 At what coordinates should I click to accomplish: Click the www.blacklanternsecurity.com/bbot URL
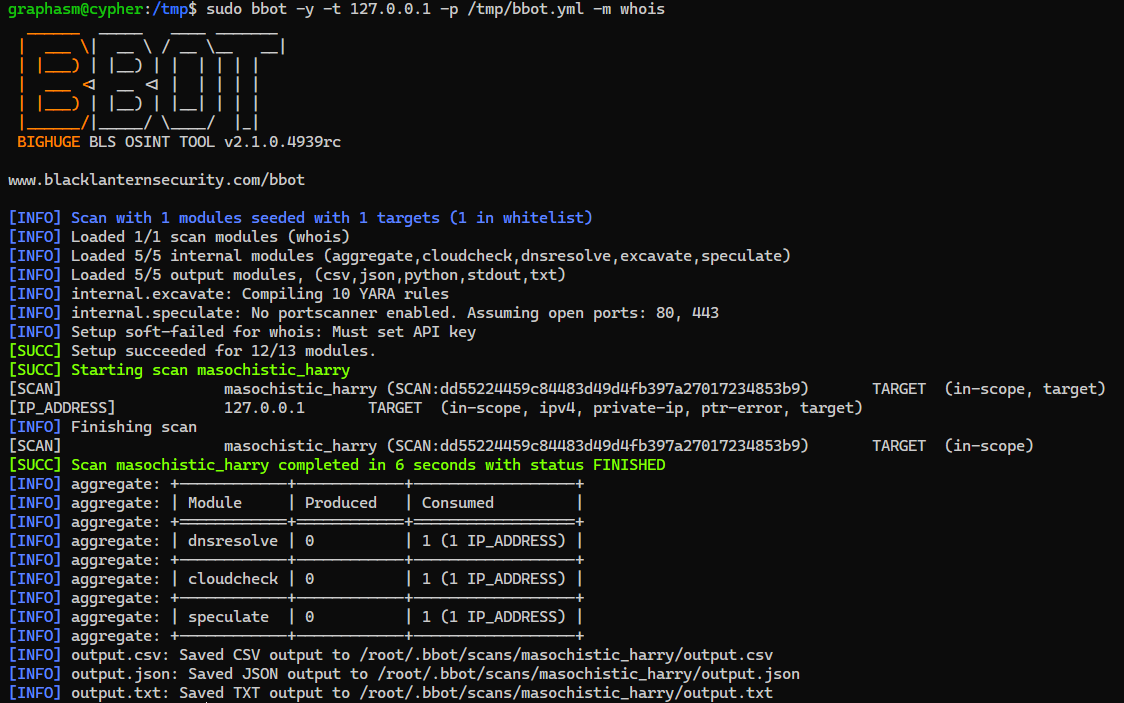point(156,180)
